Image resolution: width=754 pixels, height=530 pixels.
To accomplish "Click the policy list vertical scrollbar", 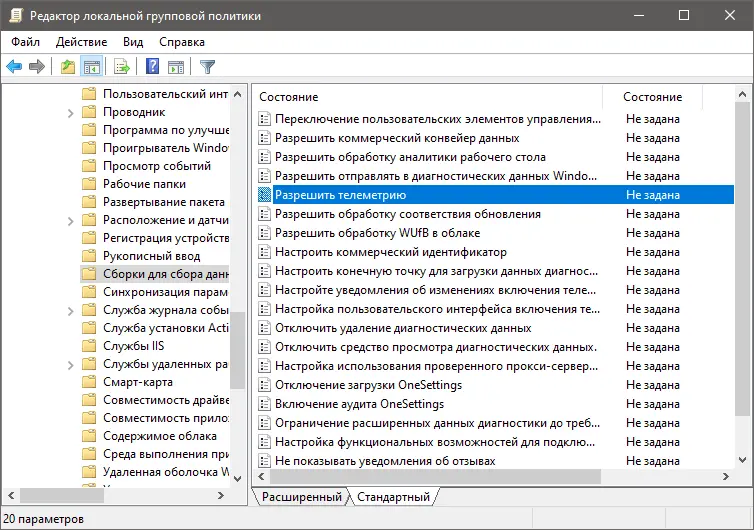I will pyautogui.click(x=741, y=300).
